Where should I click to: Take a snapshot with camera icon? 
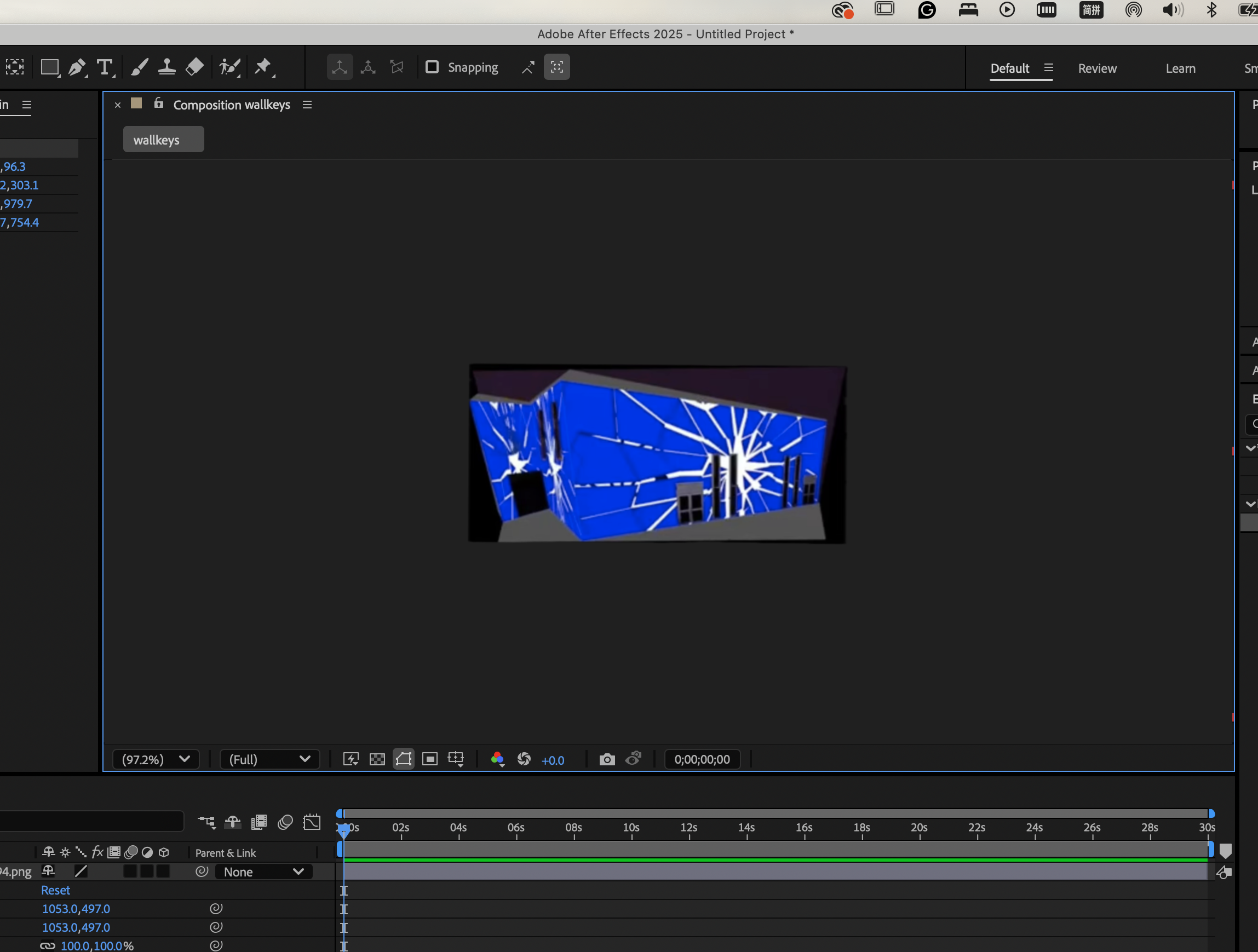(607, 759)
